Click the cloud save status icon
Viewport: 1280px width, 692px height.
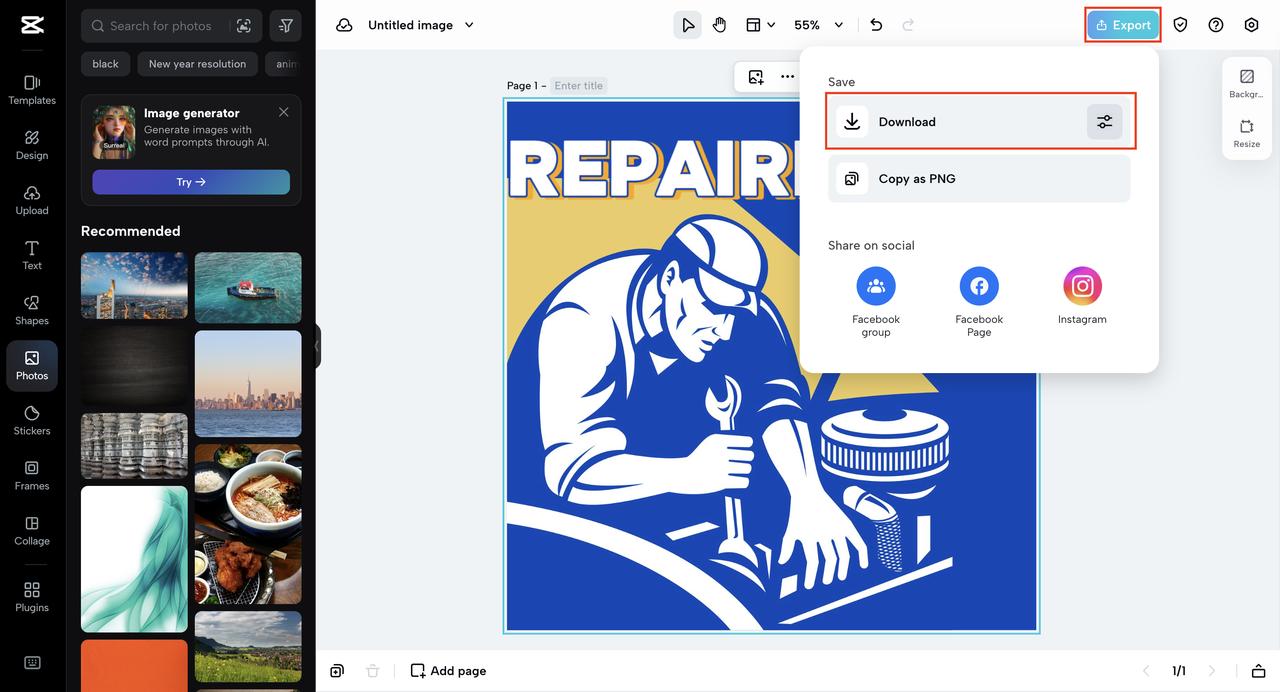(344, 25)
